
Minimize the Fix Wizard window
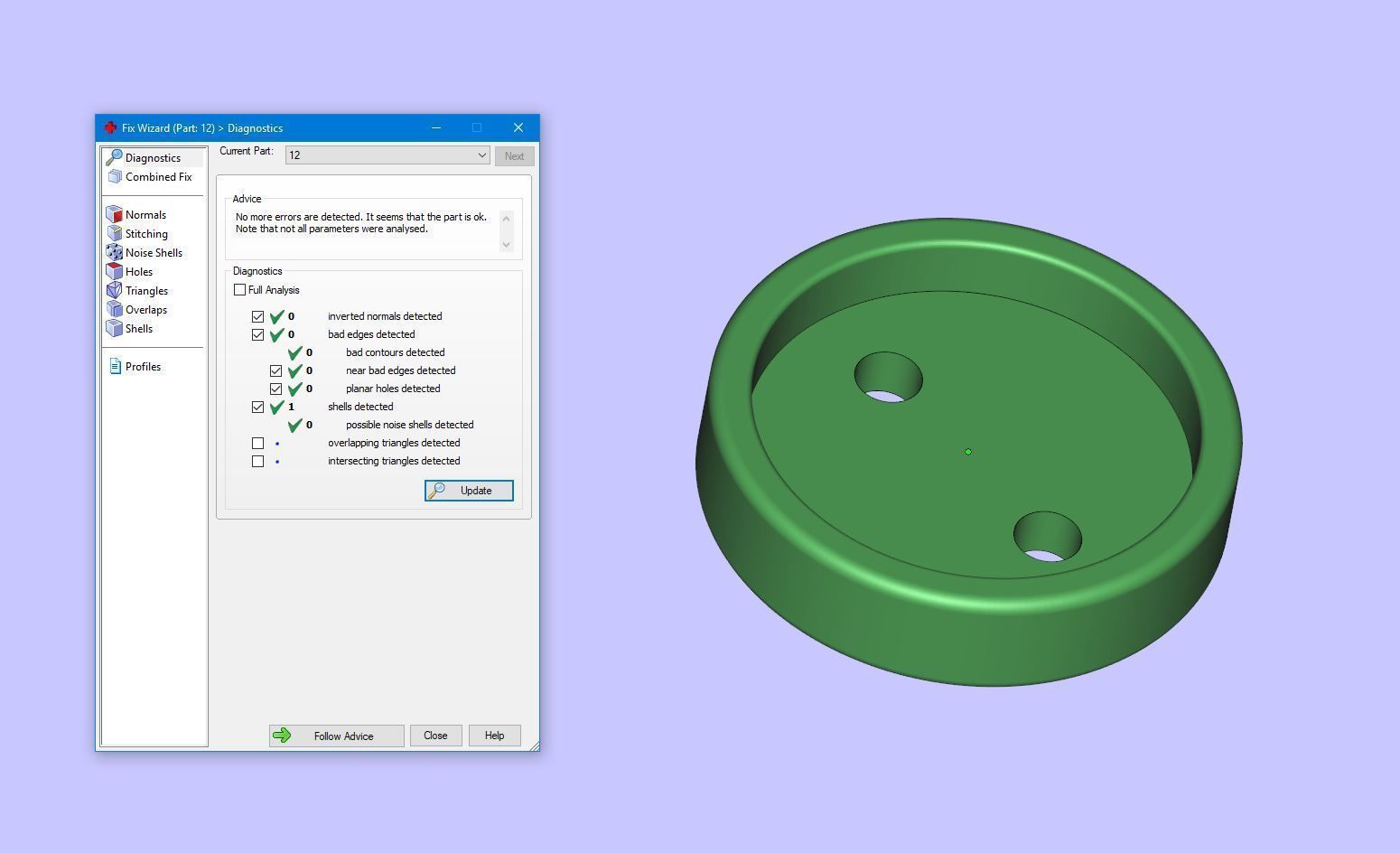[436, 127]
